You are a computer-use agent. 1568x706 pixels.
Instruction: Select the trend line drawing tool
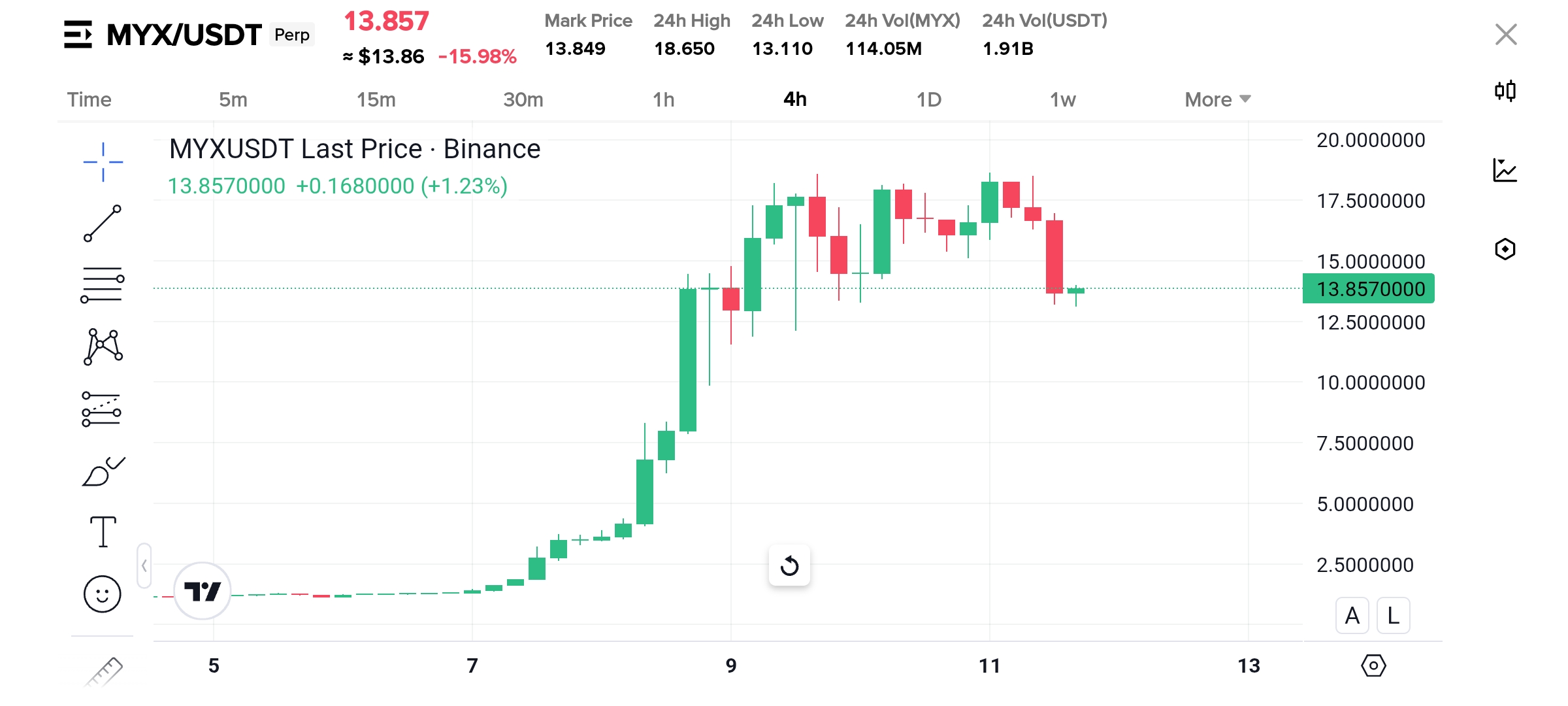click(x=103, y=224)
